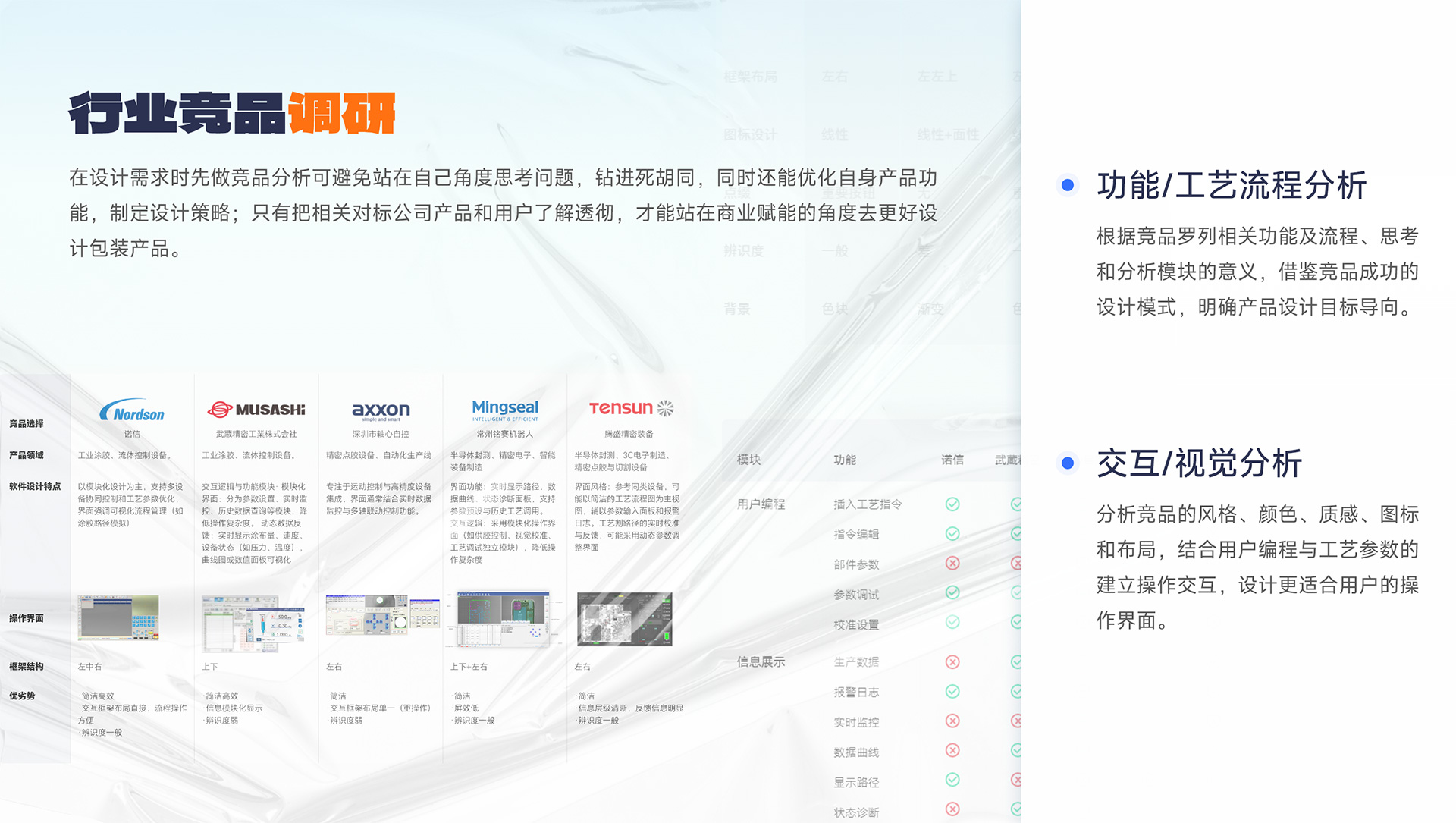Toggle the green check for 指令编辑
This screenshot has height=823, width=1456.
point(952,533)
